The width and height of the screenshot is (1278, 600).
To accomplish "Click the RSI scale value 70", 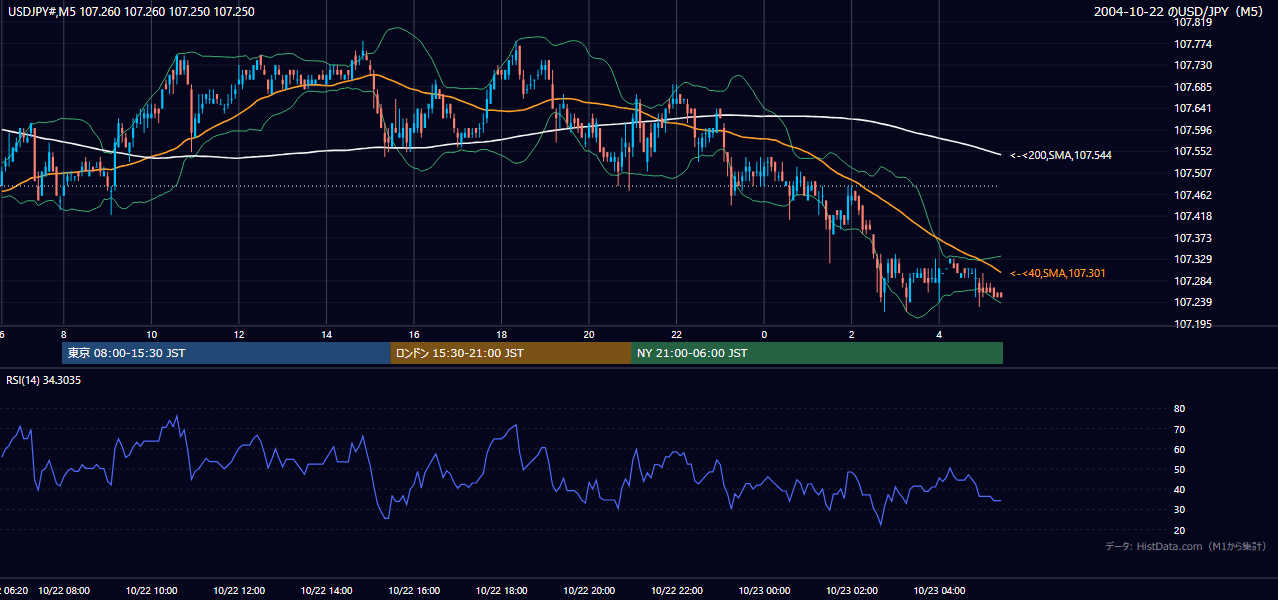I will pos(1180,430).
